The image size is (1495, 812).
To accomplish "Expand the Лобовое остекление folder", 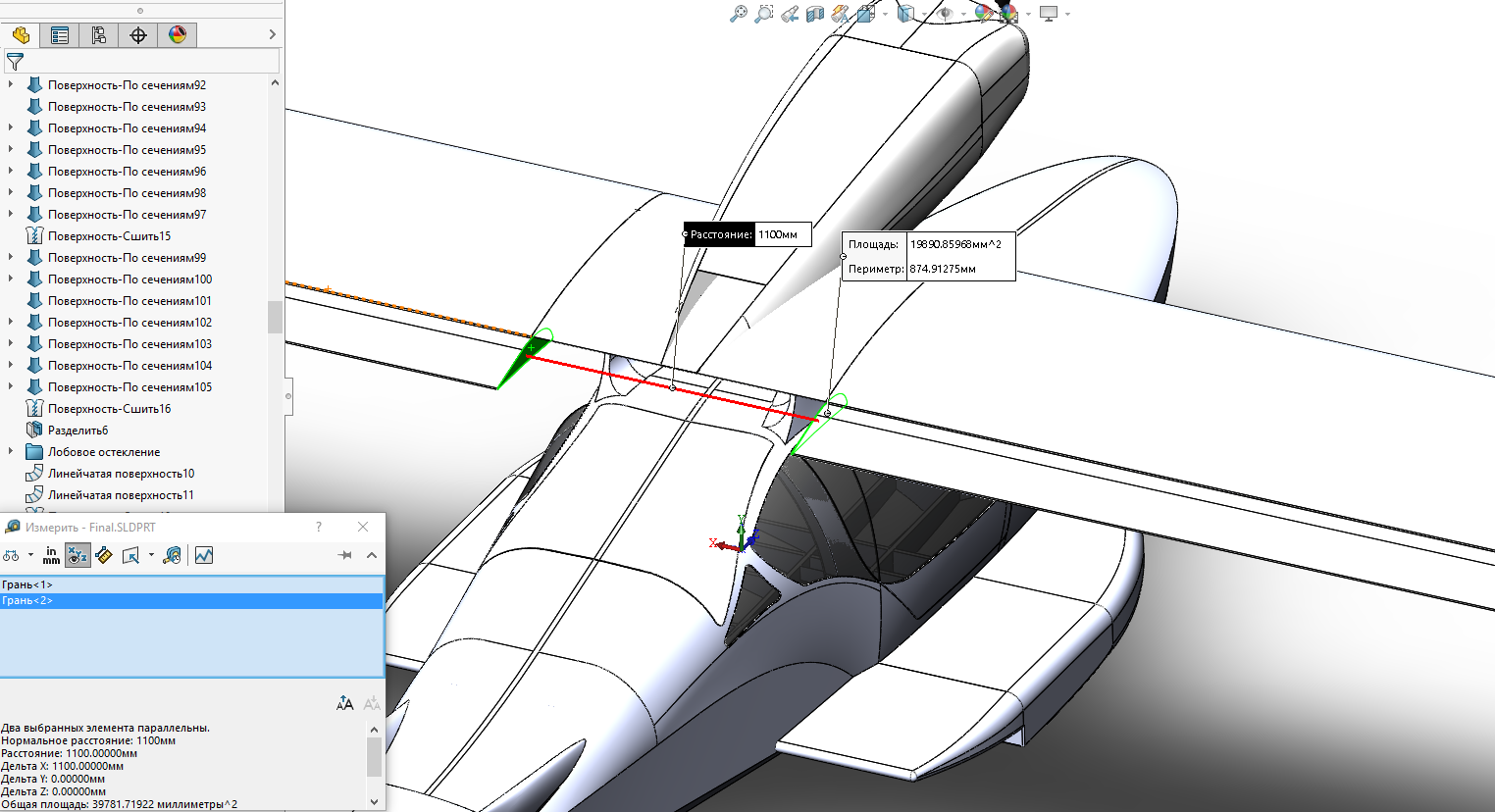I will [11, 452].
